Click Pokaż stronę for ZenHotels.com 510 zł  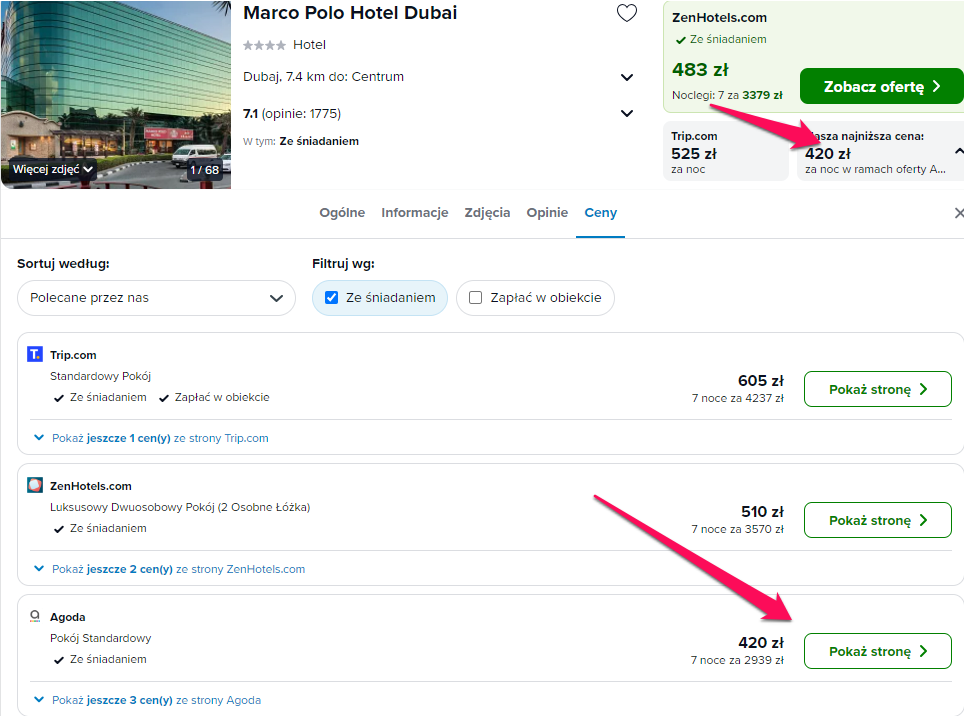[877, 520]
